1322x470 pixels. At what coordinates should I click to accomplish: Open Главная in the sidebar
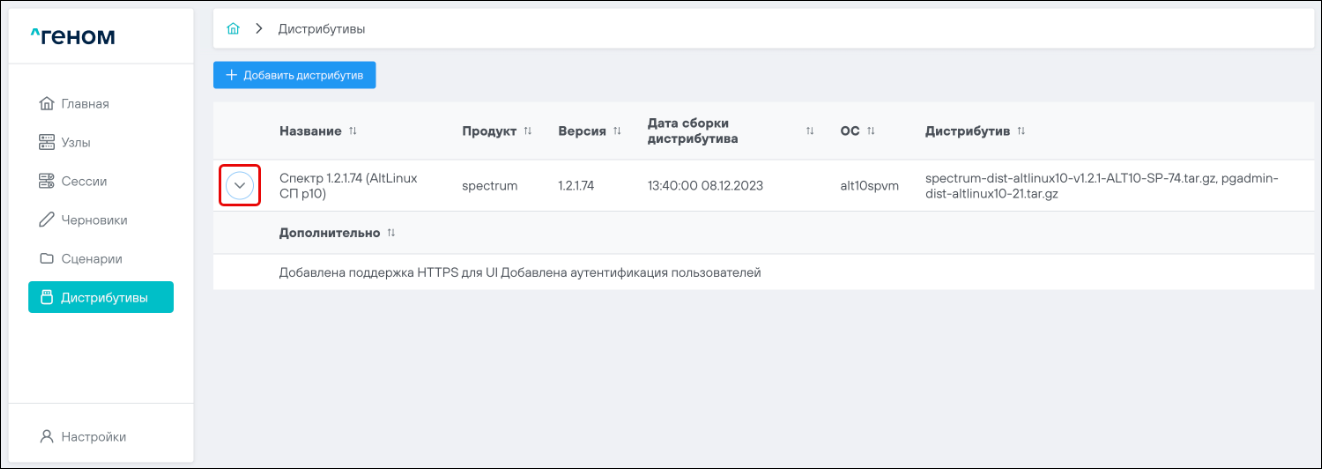click(x=85, y=104)
